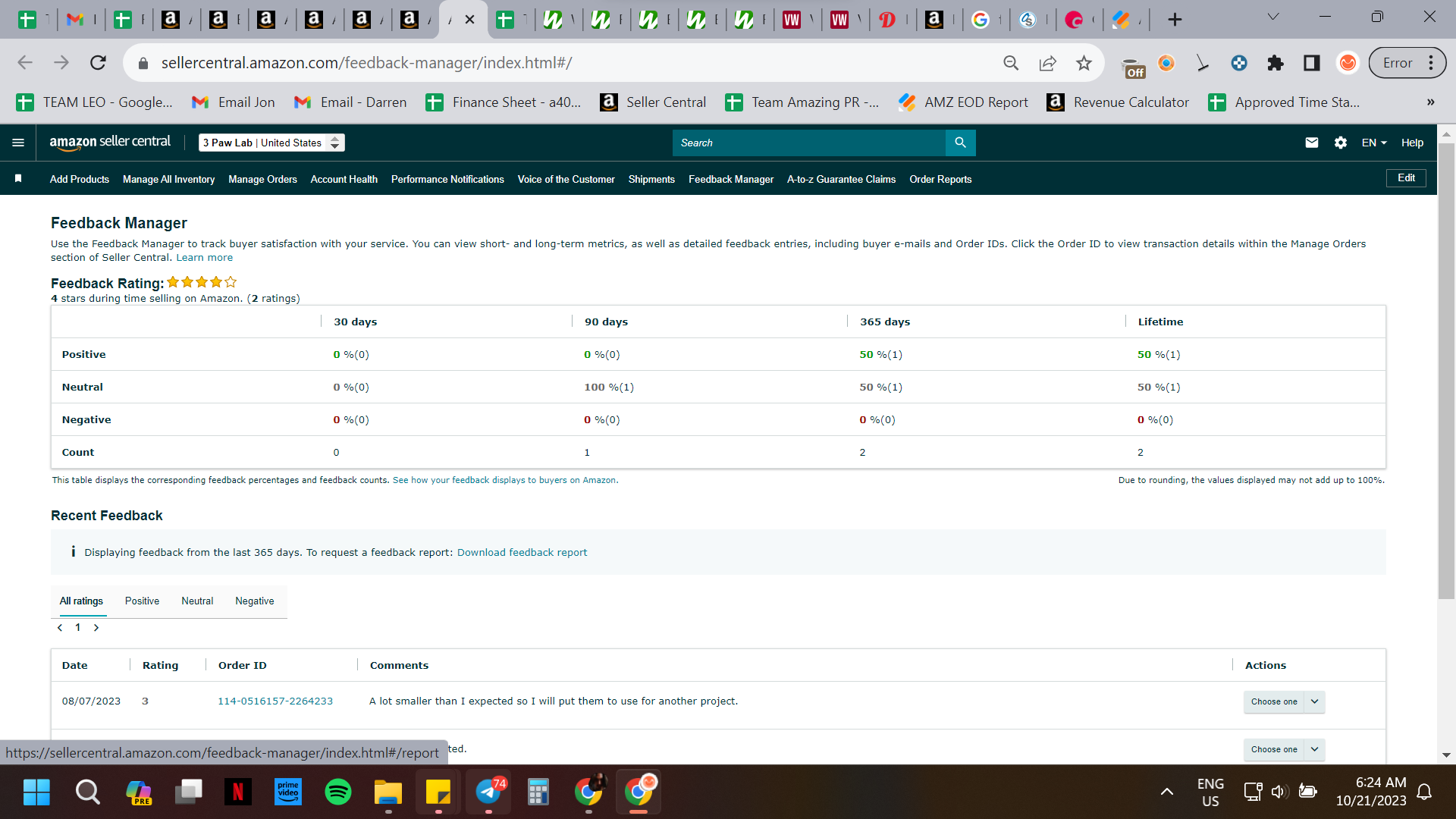The height and width of the screenshot is (819, 1456).
Task: Open how feedback displays to buyers link
Action: (x=504, y=480)
